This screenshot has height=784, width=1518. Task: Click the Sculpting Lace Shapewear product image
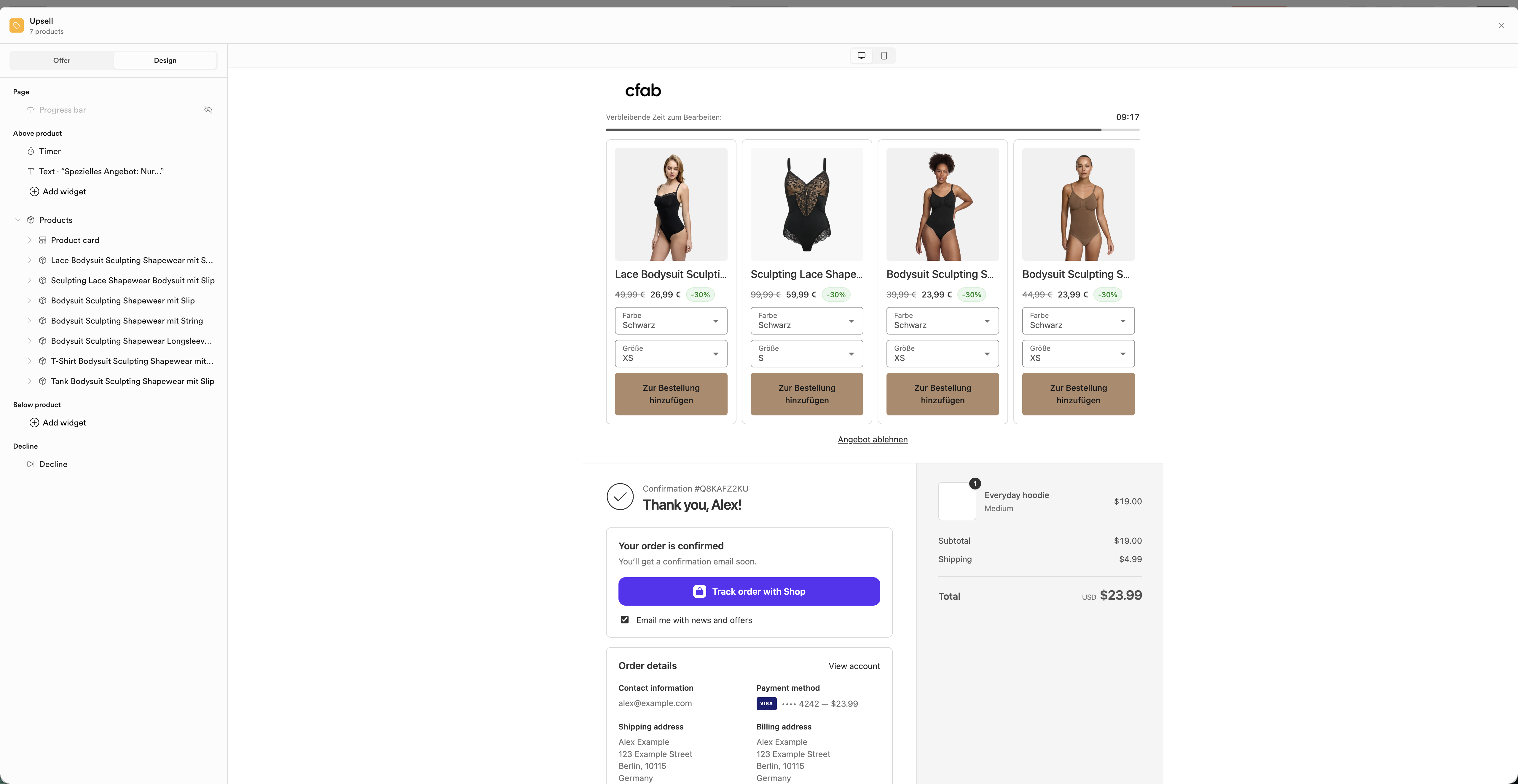point(807,204)
